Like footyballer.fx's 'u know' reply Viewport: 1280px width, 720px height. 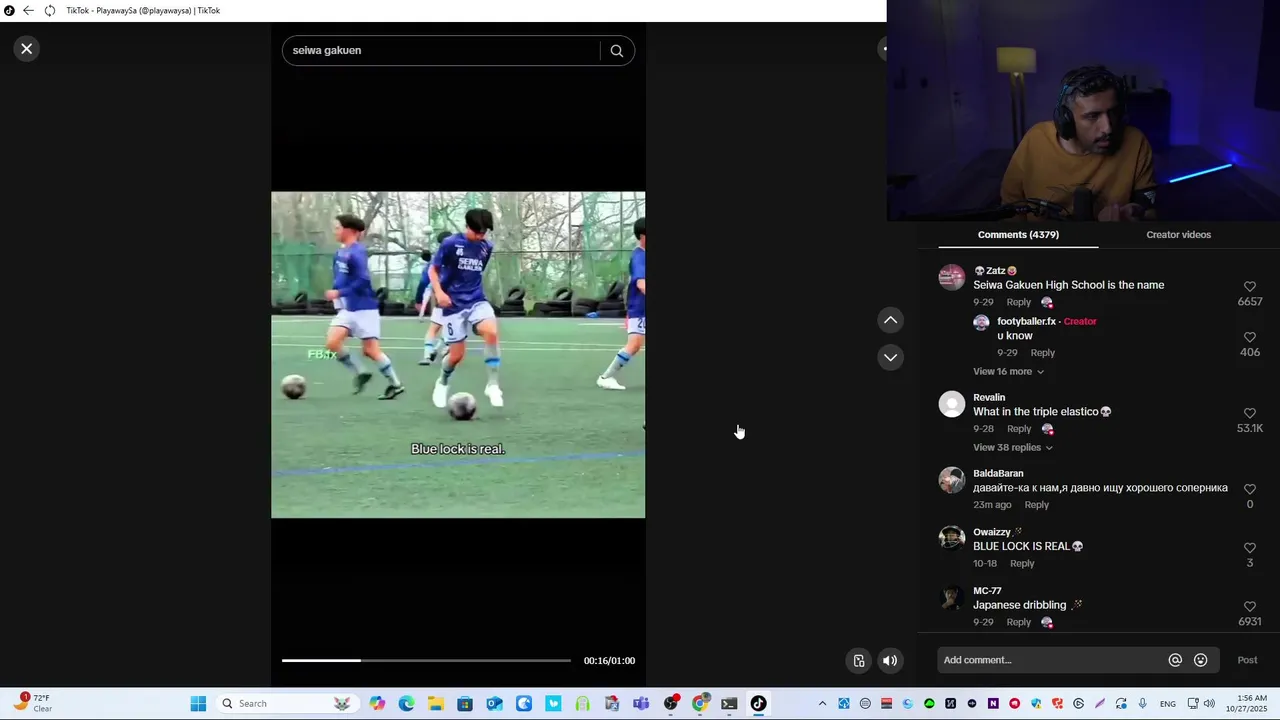pyautogui.click(x=1249, y=338)
